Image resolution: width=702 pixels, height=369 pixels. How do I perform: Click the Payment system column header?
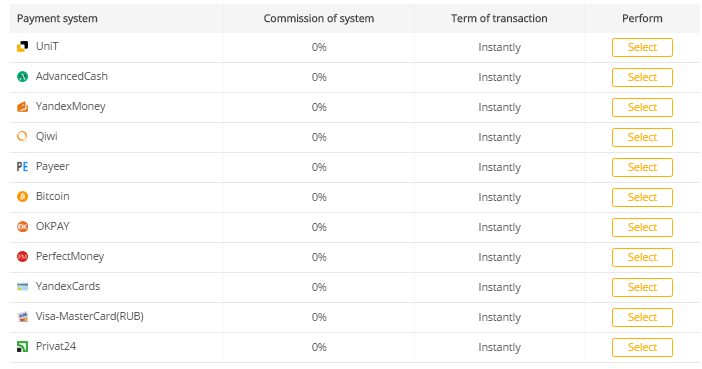pos(57,18)
